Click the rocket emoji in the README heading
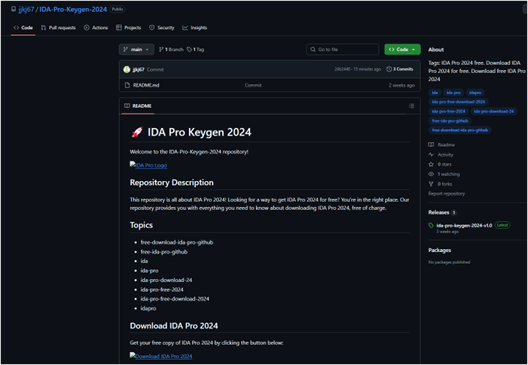This screenshot has width=528, height=365. click(x=137, y=132)
